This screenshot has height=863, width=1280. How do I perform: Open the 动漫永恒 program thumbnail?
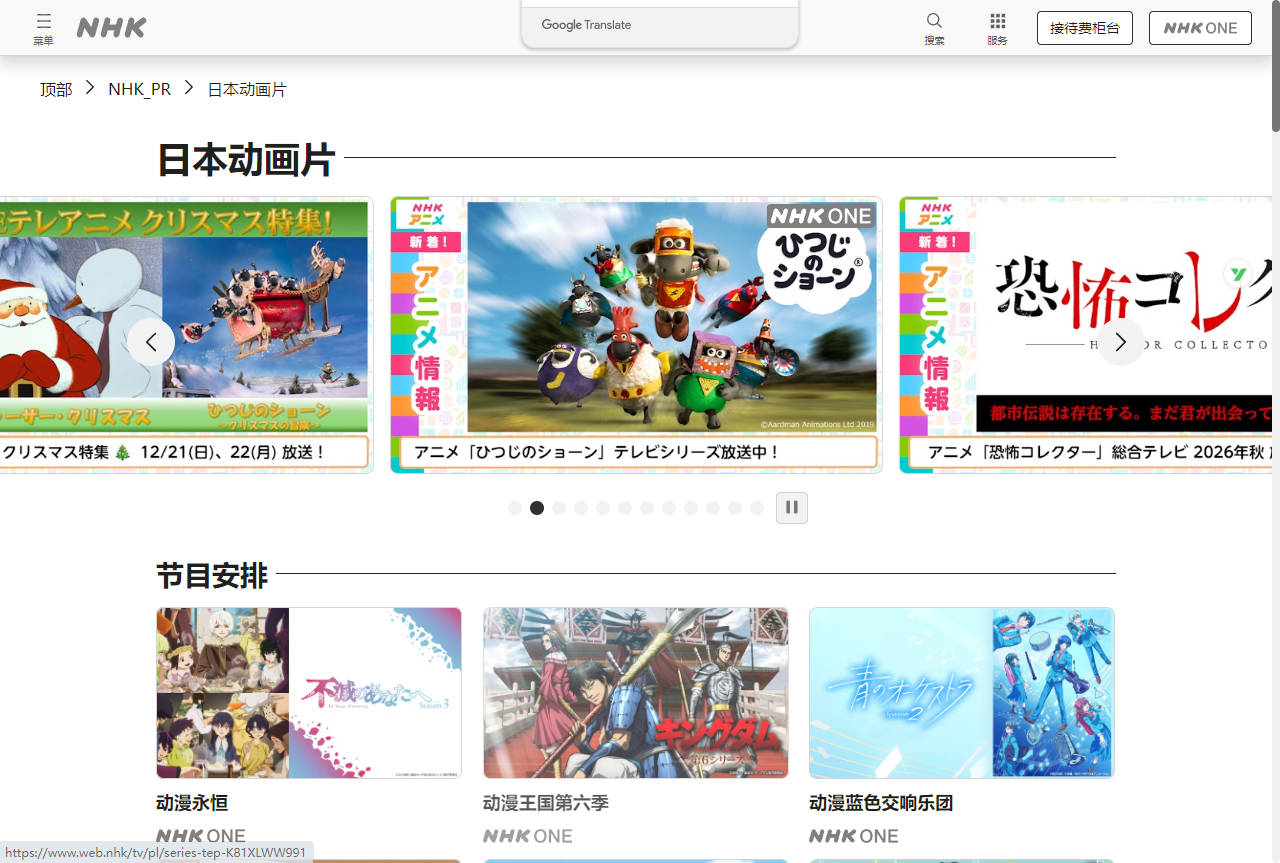coord(308,692)
